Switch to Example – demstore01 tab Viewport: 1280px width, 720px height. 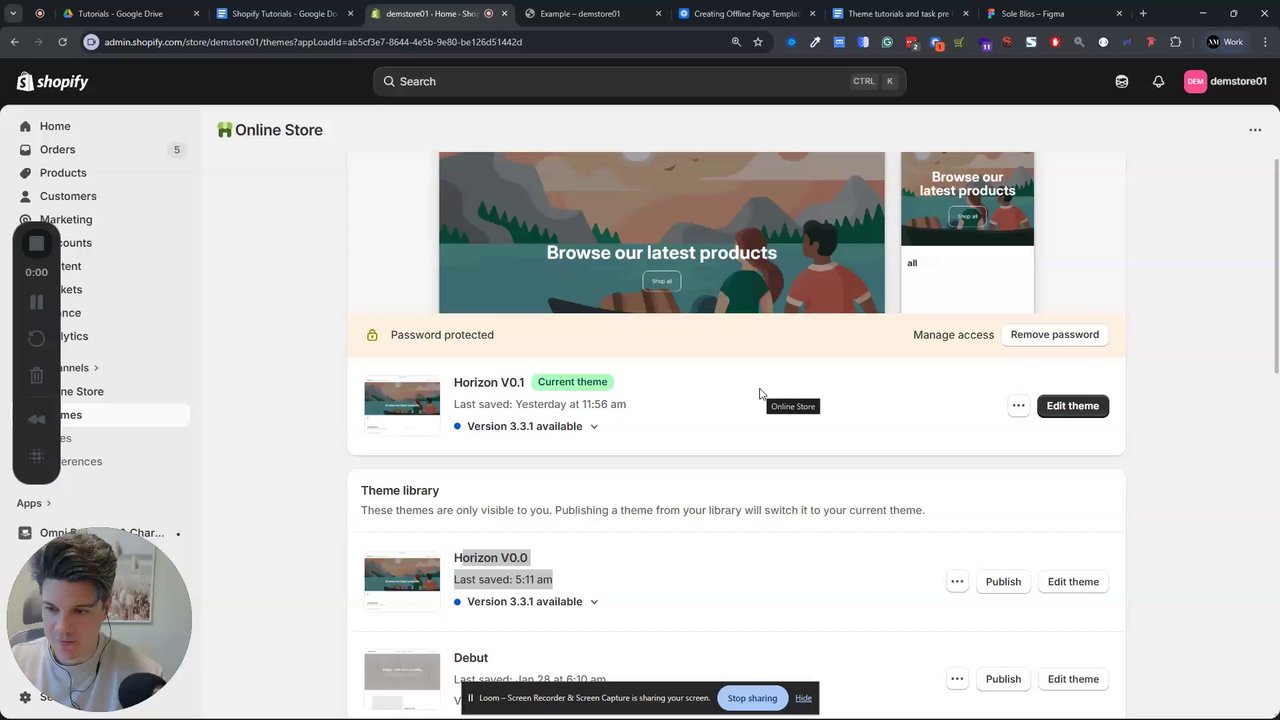(x=592, y=14)
